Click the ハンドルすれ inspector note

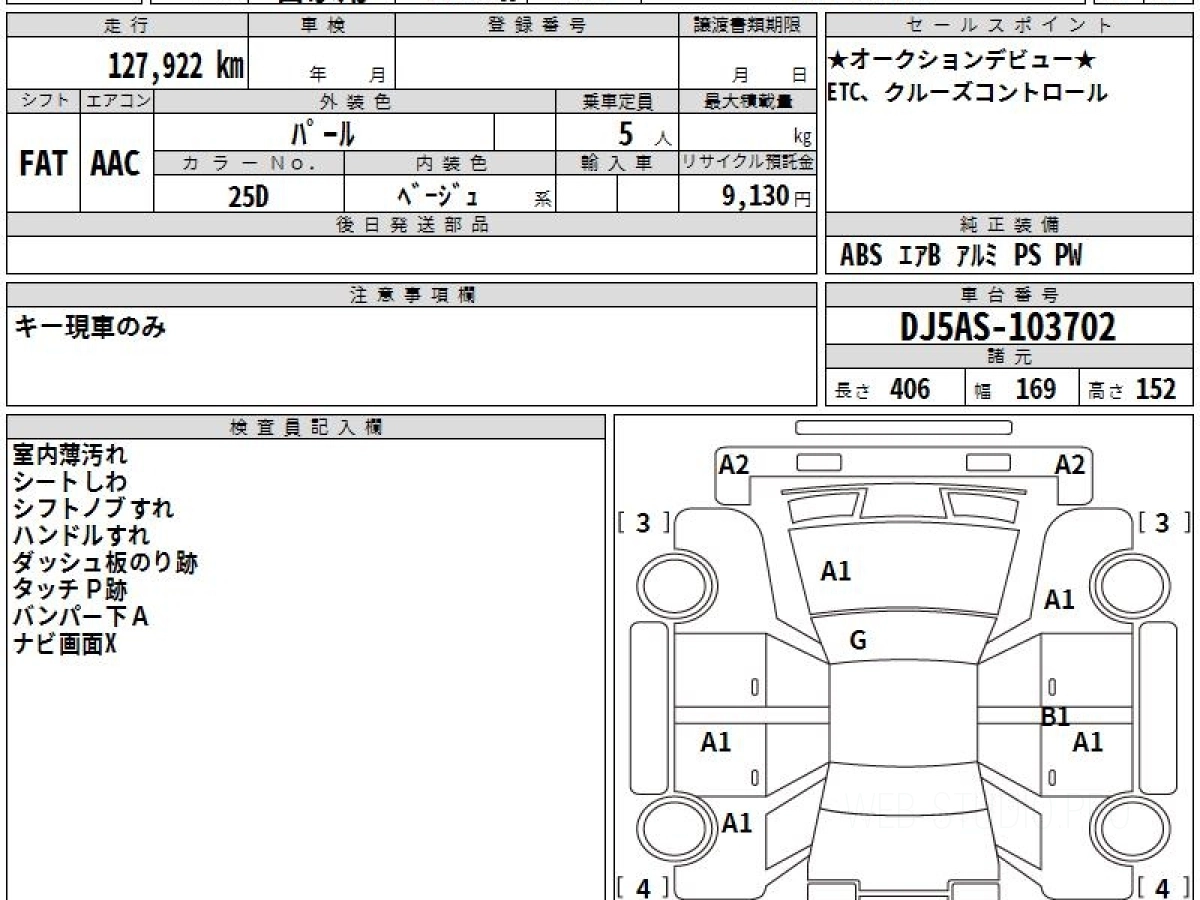pyautogui.click(x=82, y=535)
